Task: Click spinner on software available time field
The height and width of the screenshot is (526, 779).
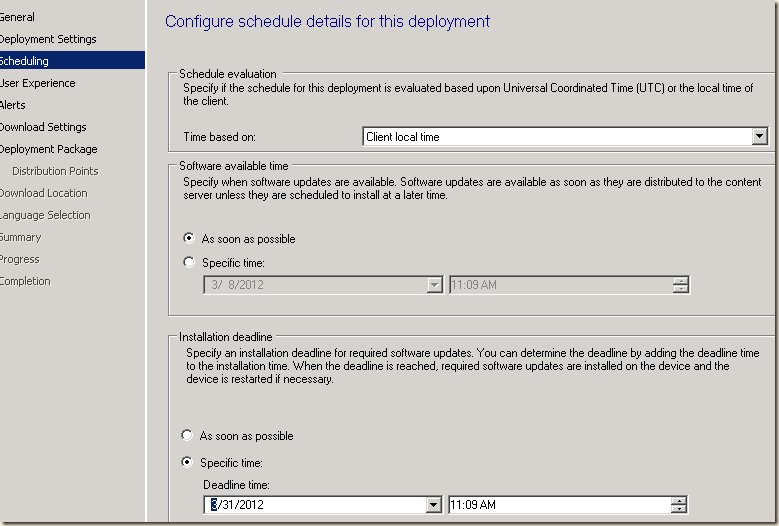Action: pos(681,285)
